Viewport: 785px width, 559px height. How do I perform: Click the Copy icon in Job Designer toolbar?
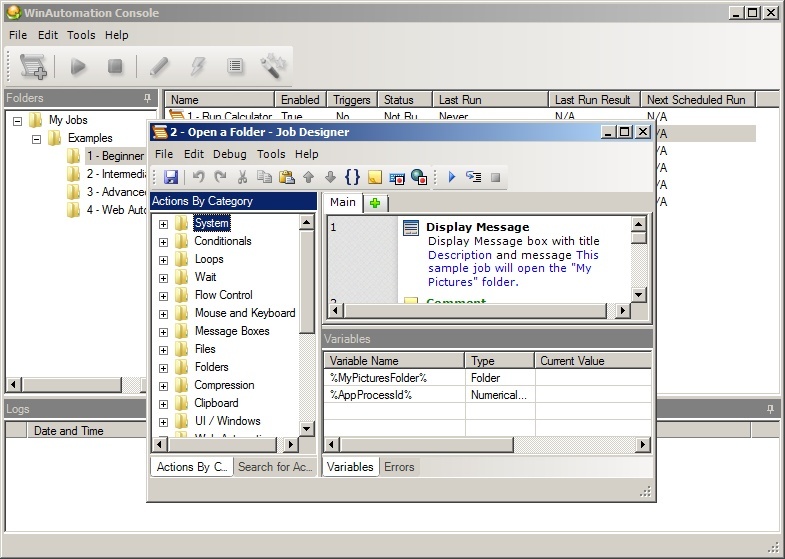pos(264,177)
